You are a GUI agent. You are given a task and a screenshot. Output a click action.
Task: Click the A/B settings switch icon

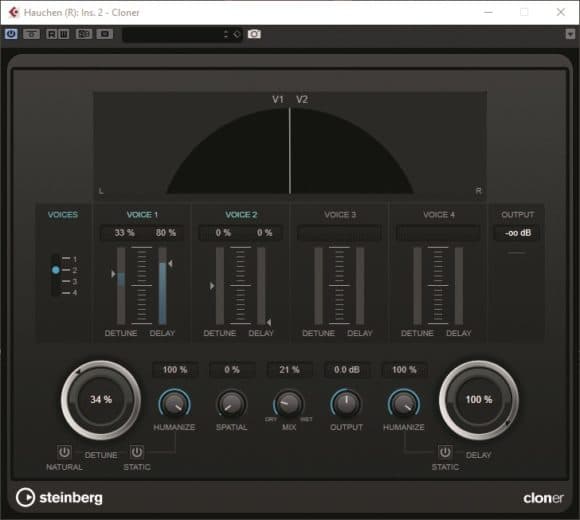coord(84,34)
